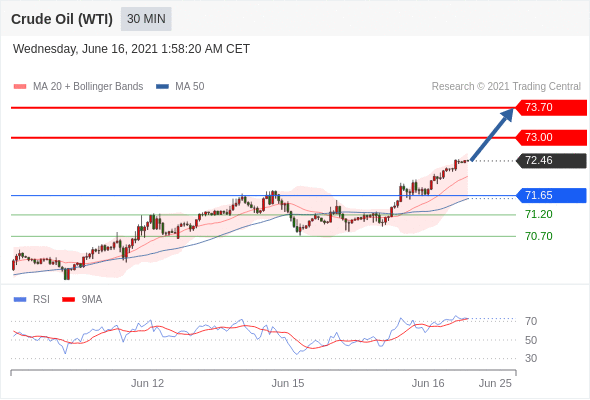Click the red 73.70 resistance price tag

coord(551,108)
